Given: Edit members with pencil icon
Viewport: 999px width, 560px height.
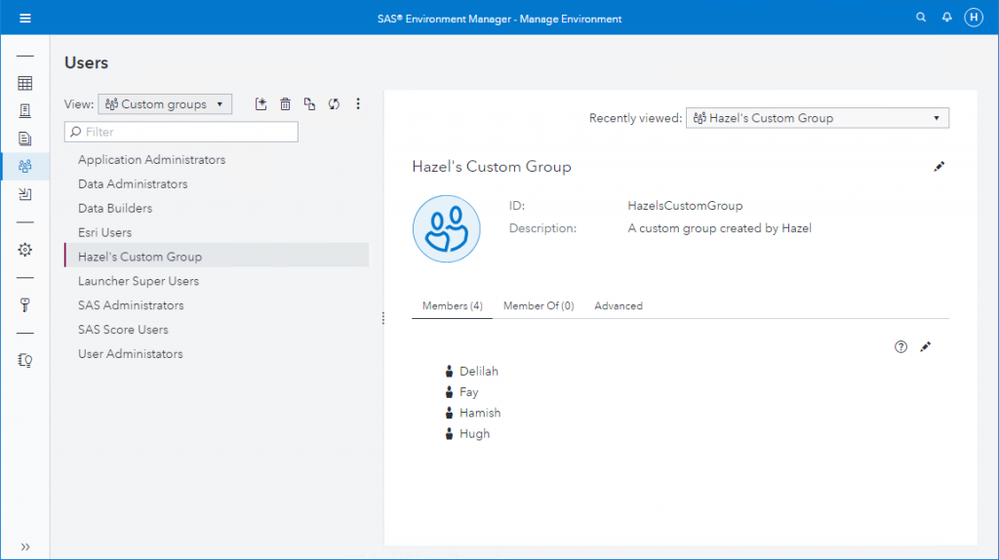Looking at the screenshot, I should coord(925,347).
